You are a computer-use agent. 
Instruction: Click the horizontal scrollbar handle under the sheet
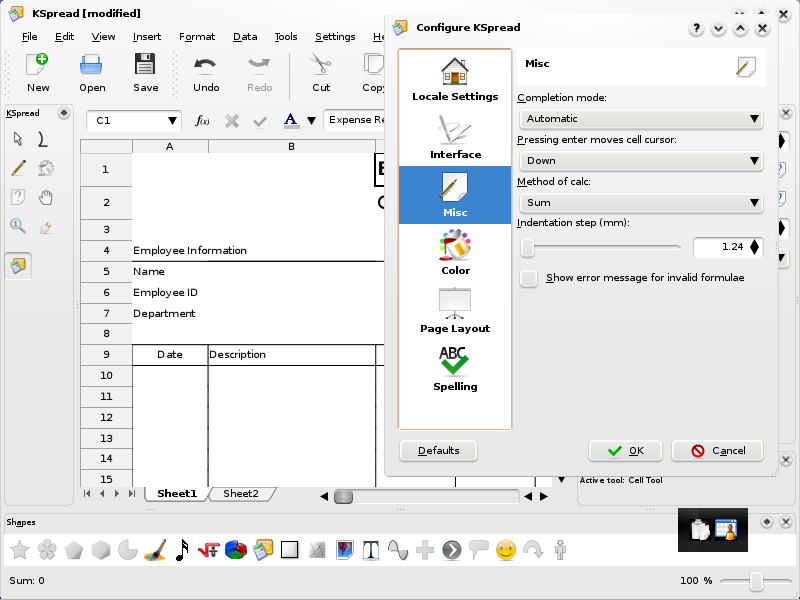click(x=343, y=496)
